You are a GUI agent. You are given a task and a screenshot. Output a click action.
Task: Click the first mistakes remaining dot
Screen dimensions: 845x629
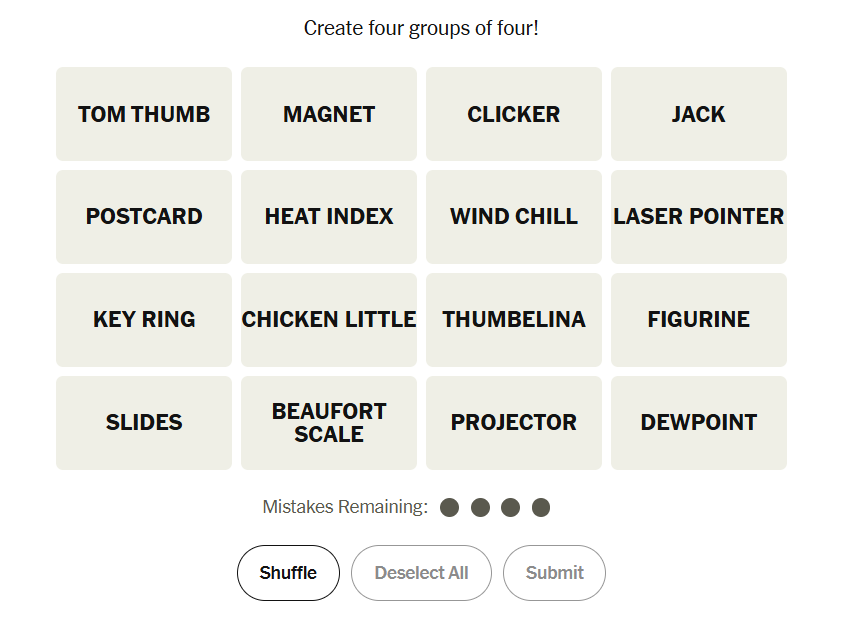click(449, 508)
